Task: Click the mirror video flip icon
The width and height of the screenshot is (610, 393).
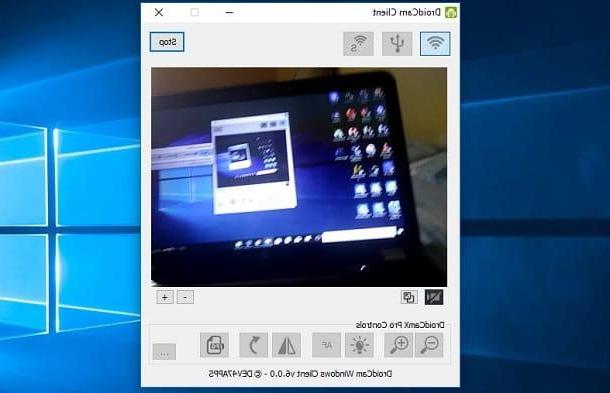Action: click(x=287, y=345)
